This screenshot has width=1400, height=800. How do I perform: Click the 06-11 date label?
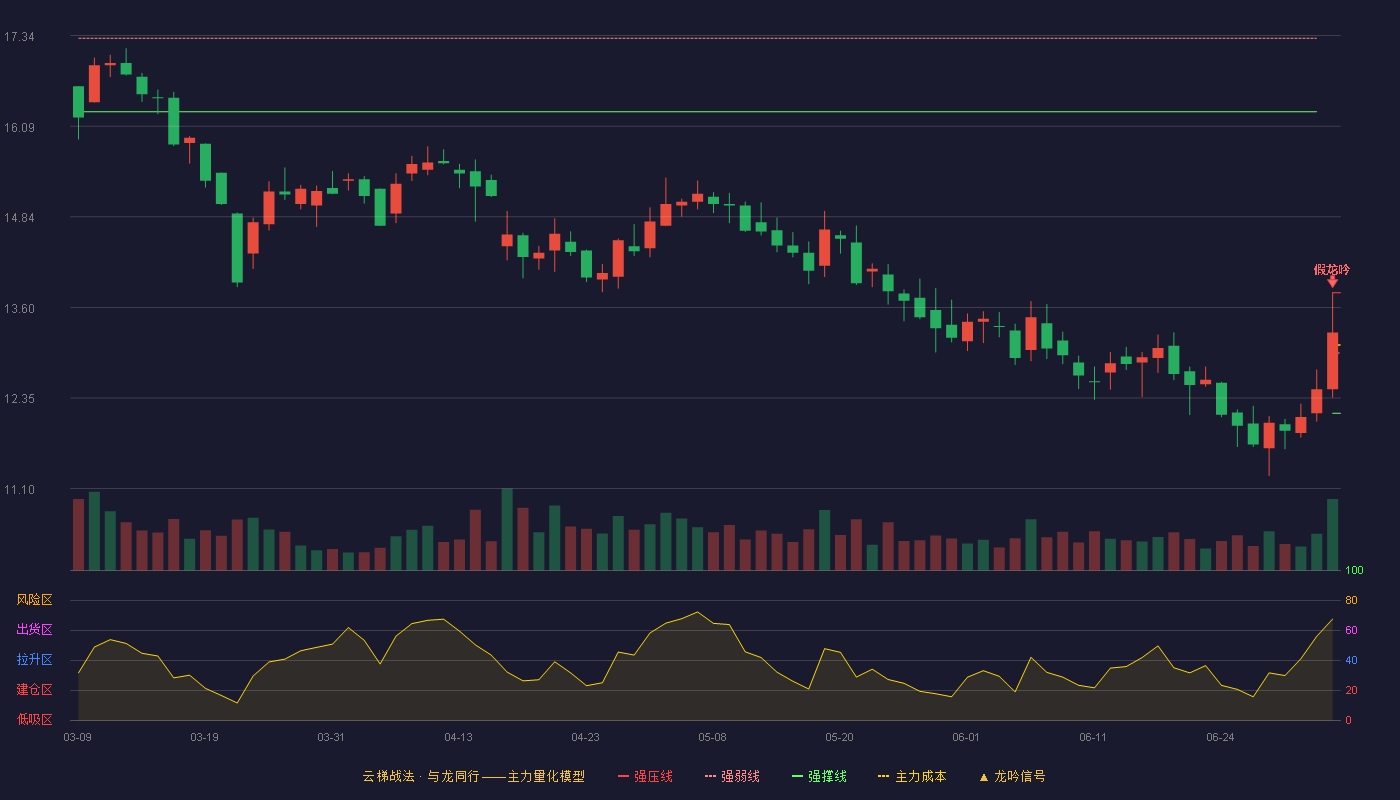coord(1093,737)
